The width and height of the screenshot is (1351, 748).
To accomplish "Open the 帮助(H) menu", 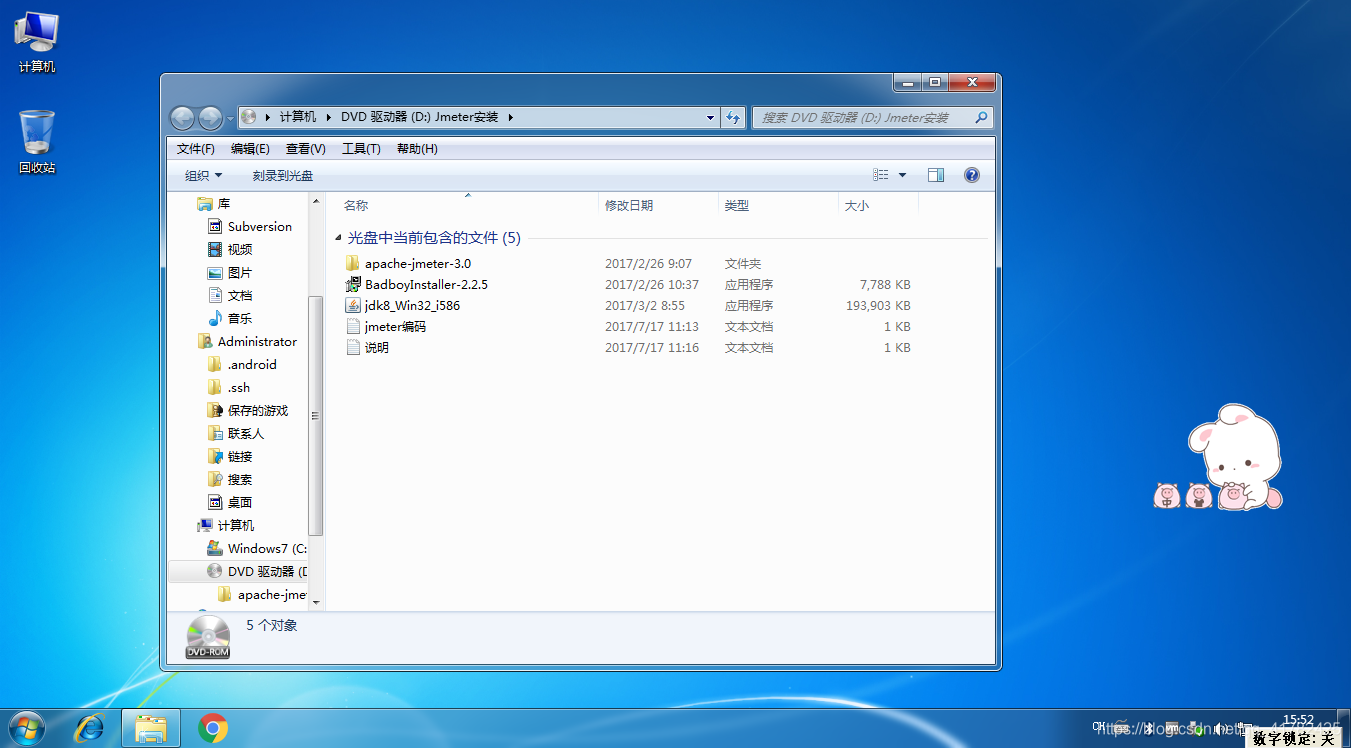I will (x=417, y=148).
